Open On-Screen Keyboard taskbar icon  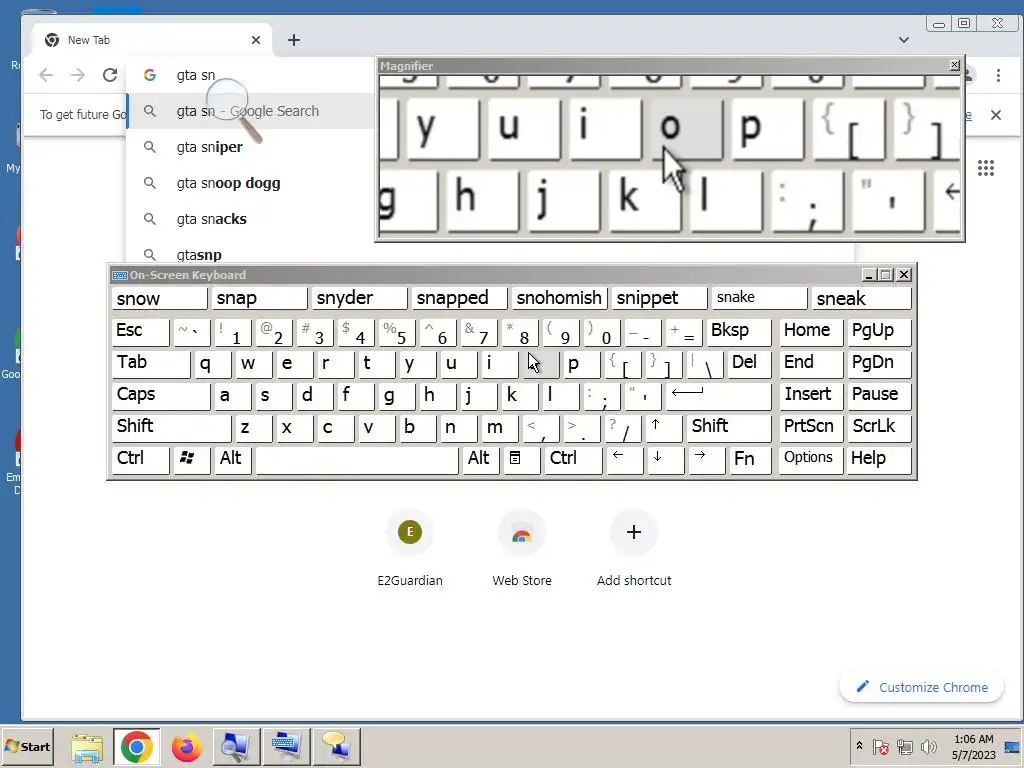tap(286, 747)
